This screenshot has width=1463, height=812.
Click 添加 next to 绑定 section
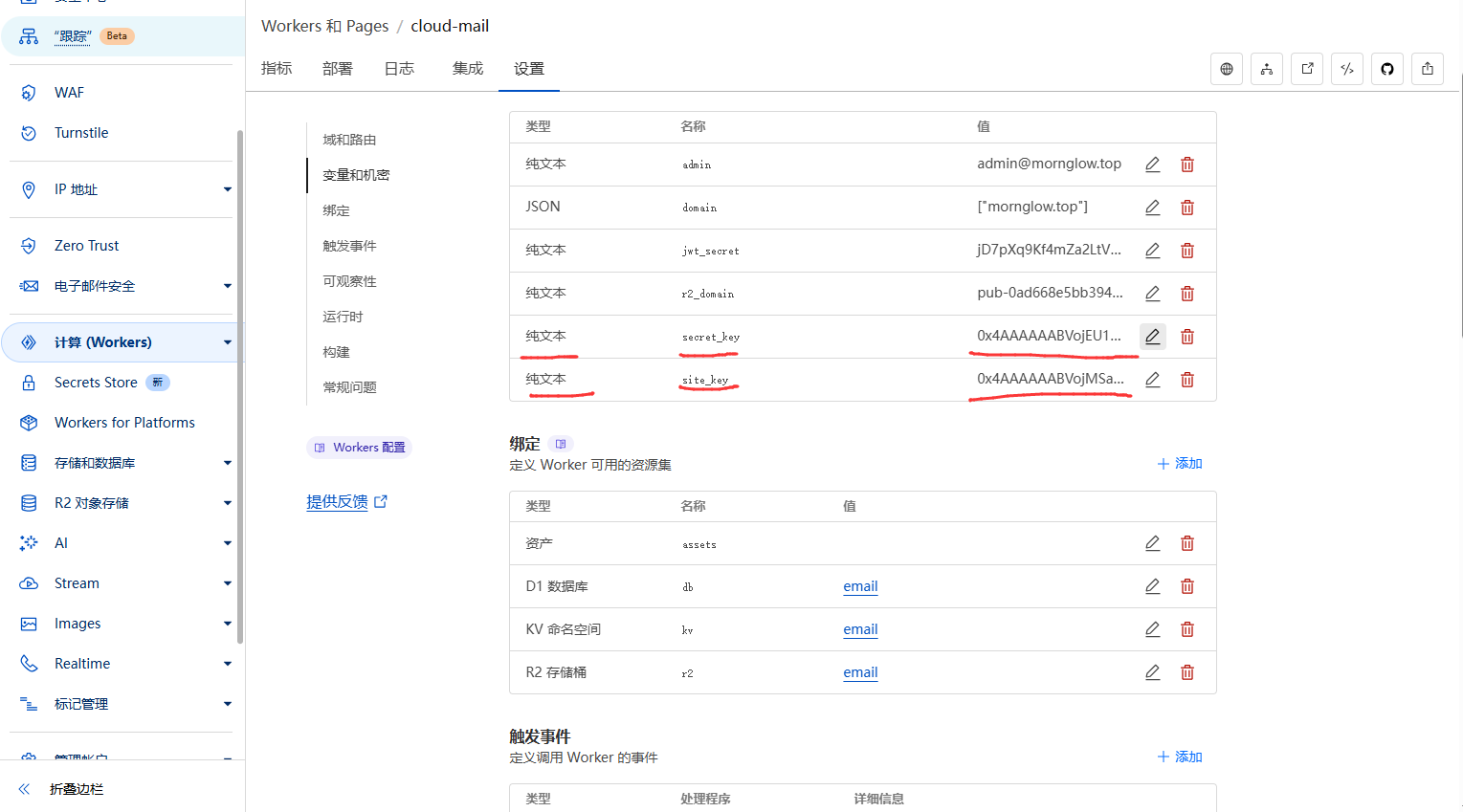pos(1180,464)
